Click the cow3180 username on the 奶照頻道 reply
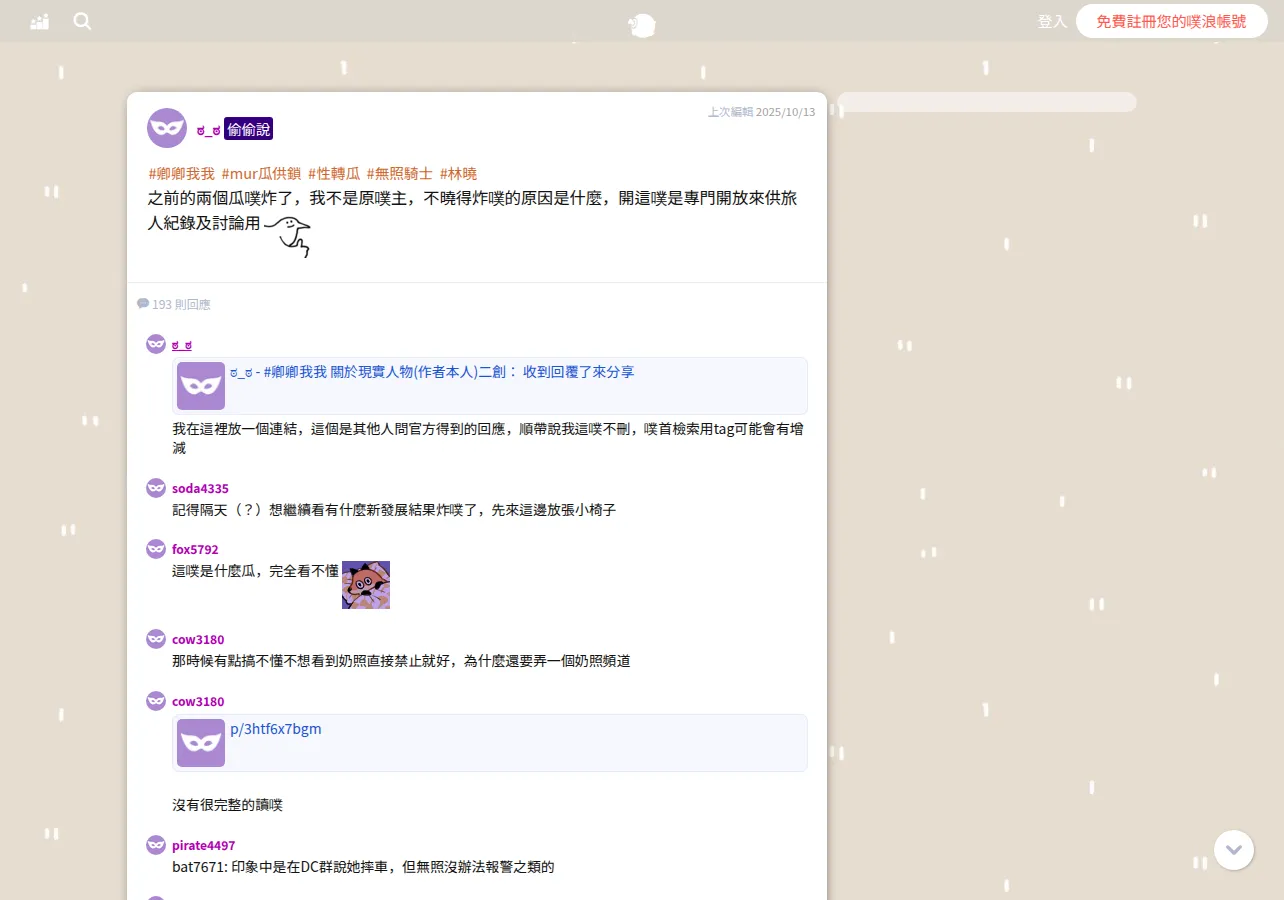This screenshot has width=1284, height=900. coord(198,639)
